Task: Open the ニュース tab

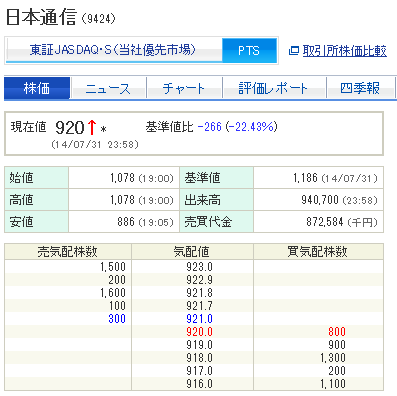Action: pos(108,88)
